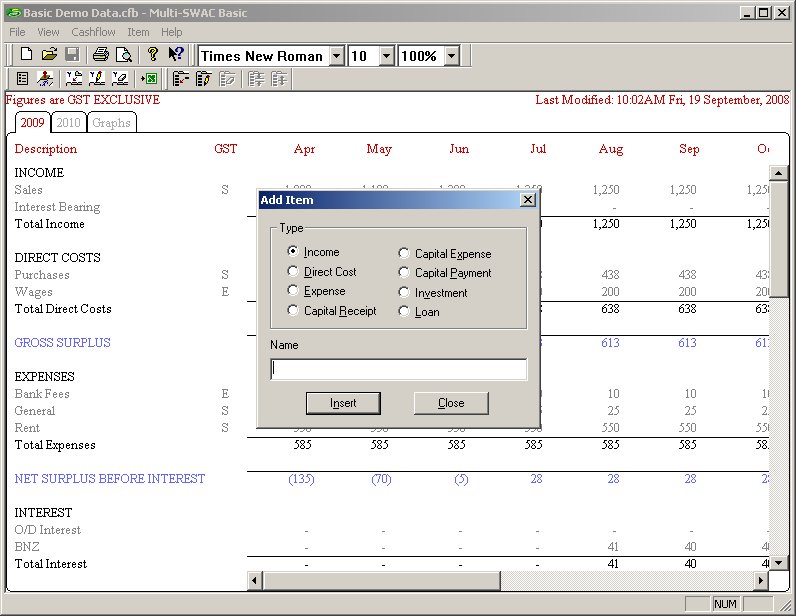Select the Direct Cost type option

292,271
